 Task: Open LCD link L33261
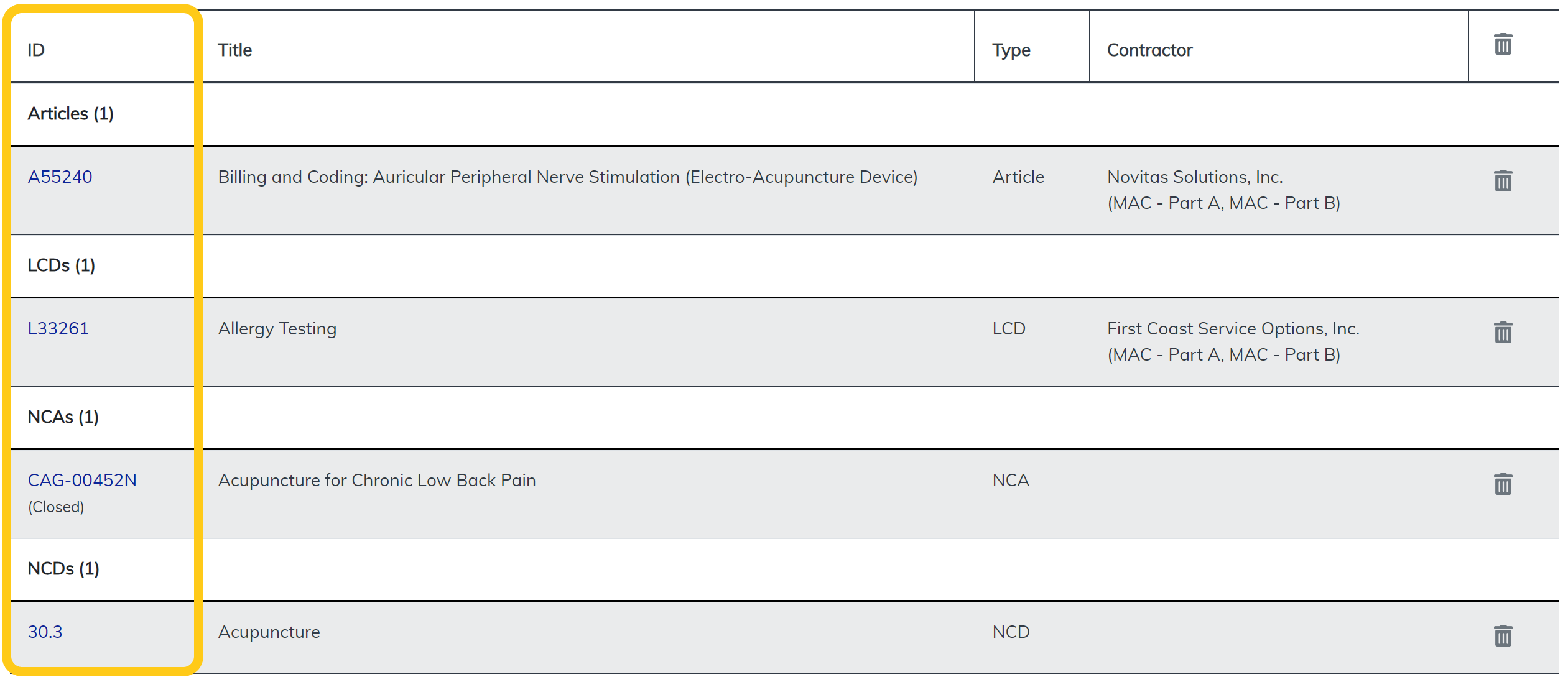coord(58,329)
